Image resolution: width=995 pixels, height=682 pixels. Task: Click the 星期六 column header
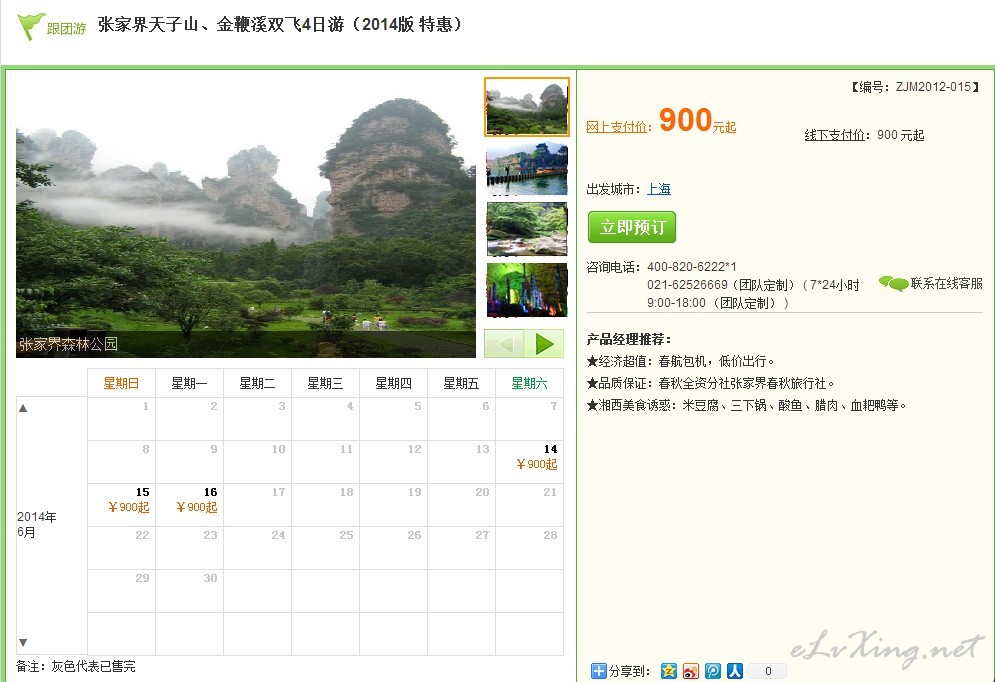point(529,383)
